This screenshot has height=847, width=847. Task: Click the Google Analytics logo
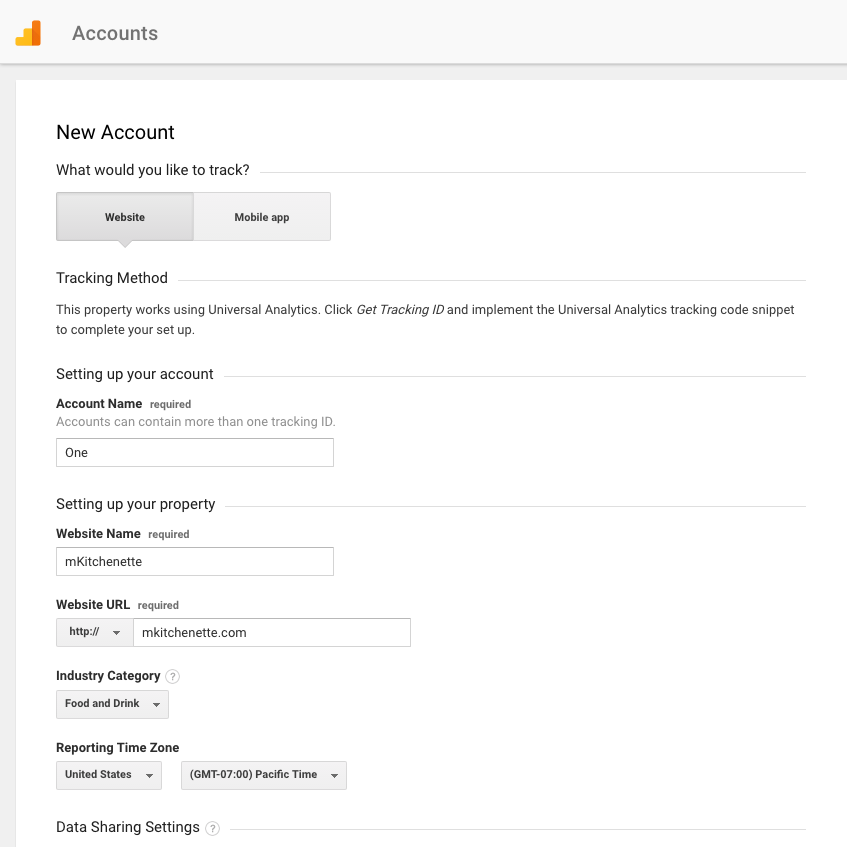[x=28, y=33]
